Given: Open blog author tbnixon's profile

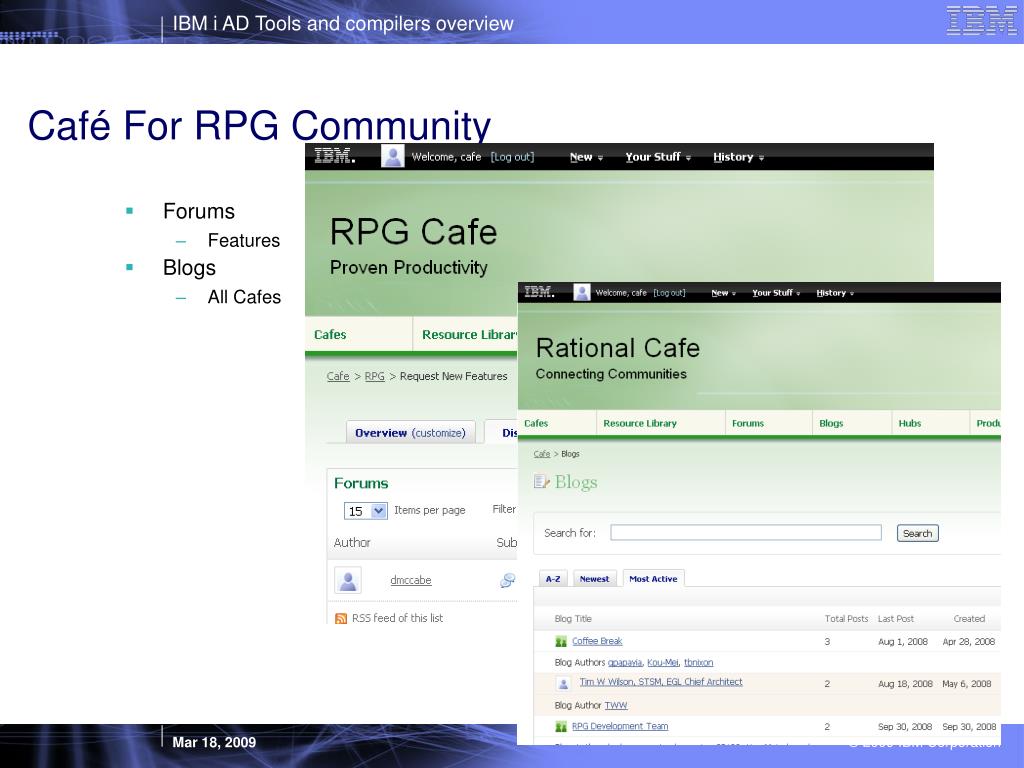Looking at the screenshot, I should tap(698, 662).
